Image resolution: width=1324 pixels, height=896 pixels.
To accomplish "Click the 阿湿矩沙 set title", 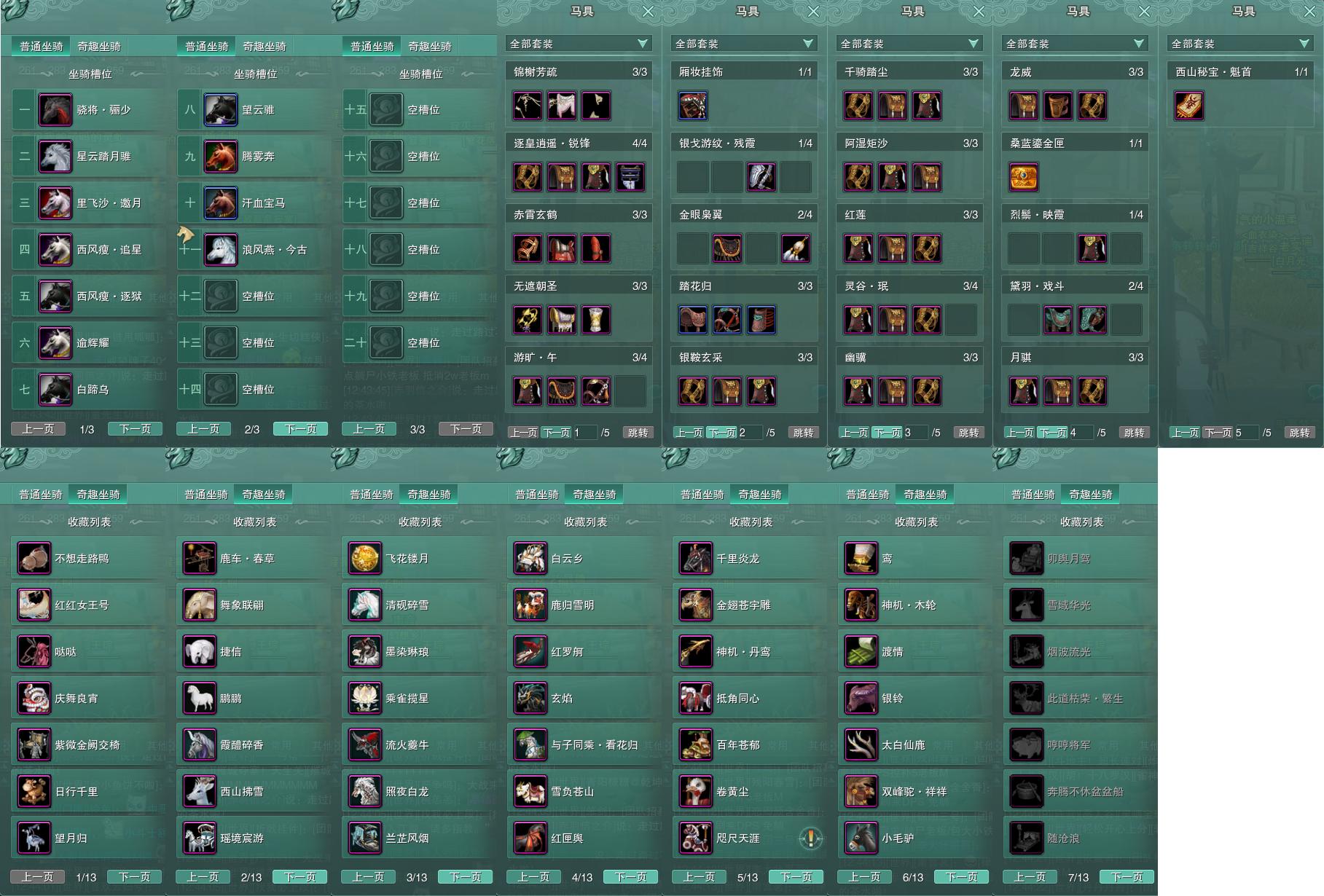I will point(866,144).
